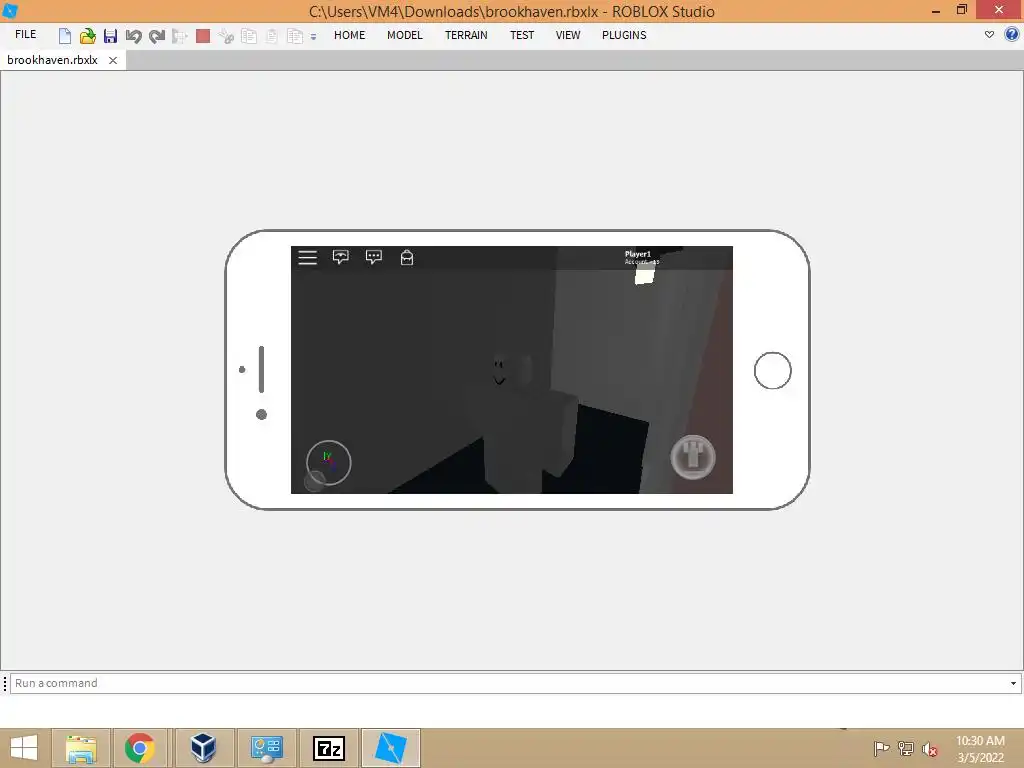Viewport: 1024px width, 768px height.
Task: Switch to the TERRAIN ribbon tab
Action: [466, 35]
